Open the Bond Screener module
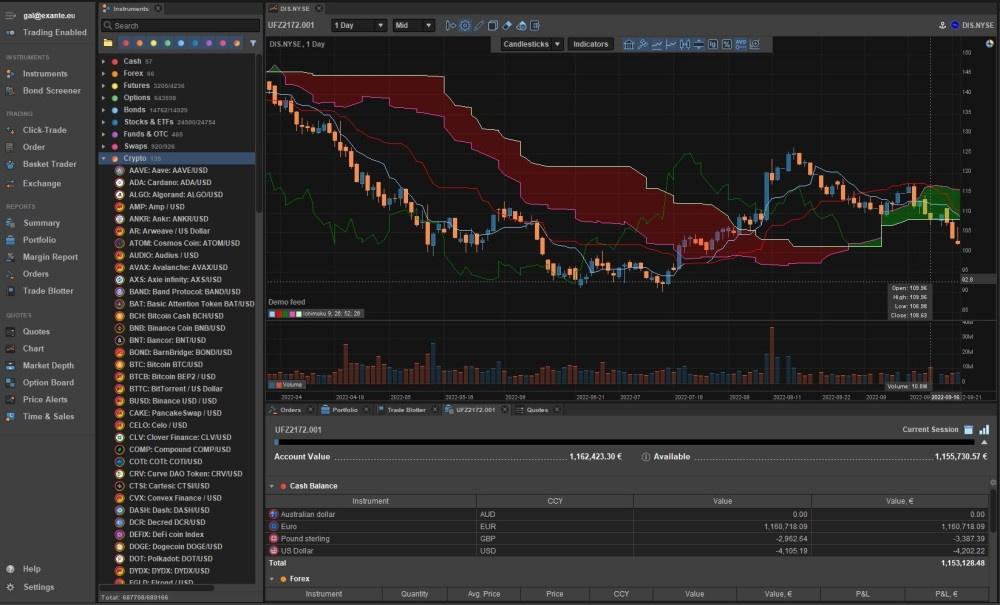The height and width of the screenshot is (605, 1000). pyautogui.click(x=52, y=91)
